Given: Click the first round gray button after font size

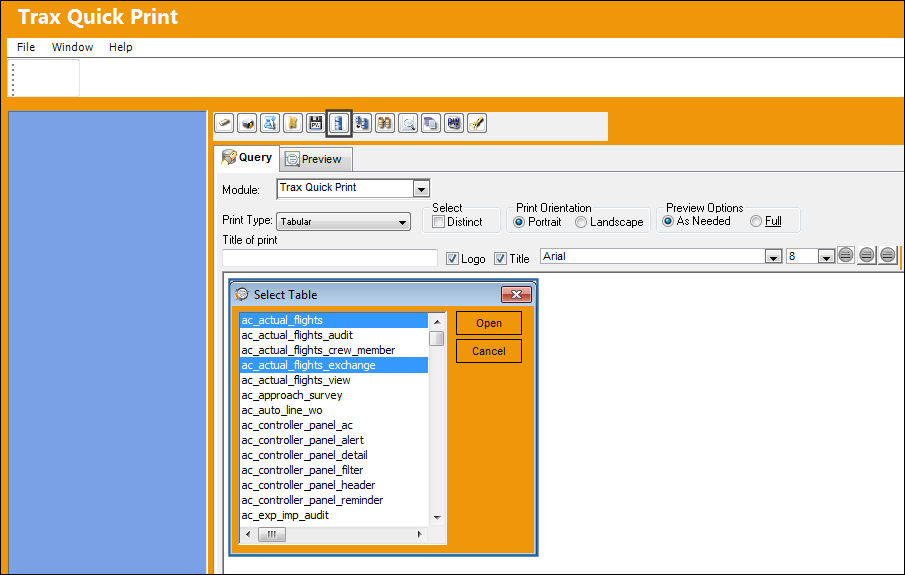Looking at the screenshot, I should coord(846,255).
